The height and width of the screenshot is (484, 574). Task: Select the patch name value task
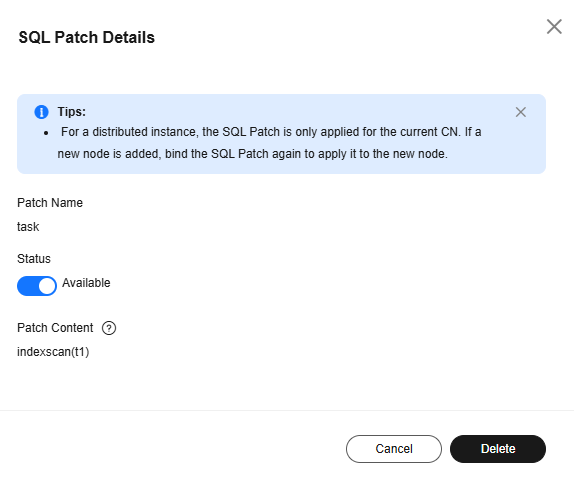coord(28,227)
